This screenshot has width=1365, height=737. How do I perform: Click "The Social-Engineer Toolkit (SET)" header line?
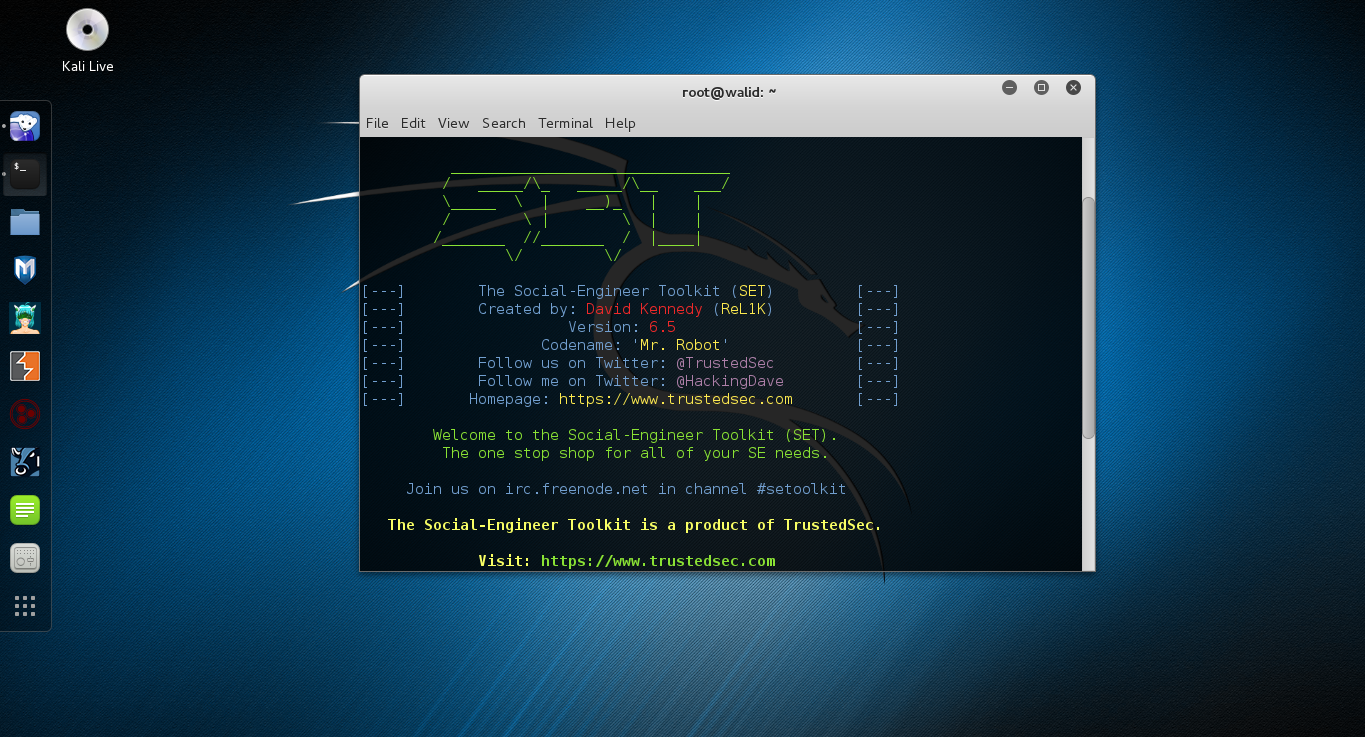click(x=626, y=291)
